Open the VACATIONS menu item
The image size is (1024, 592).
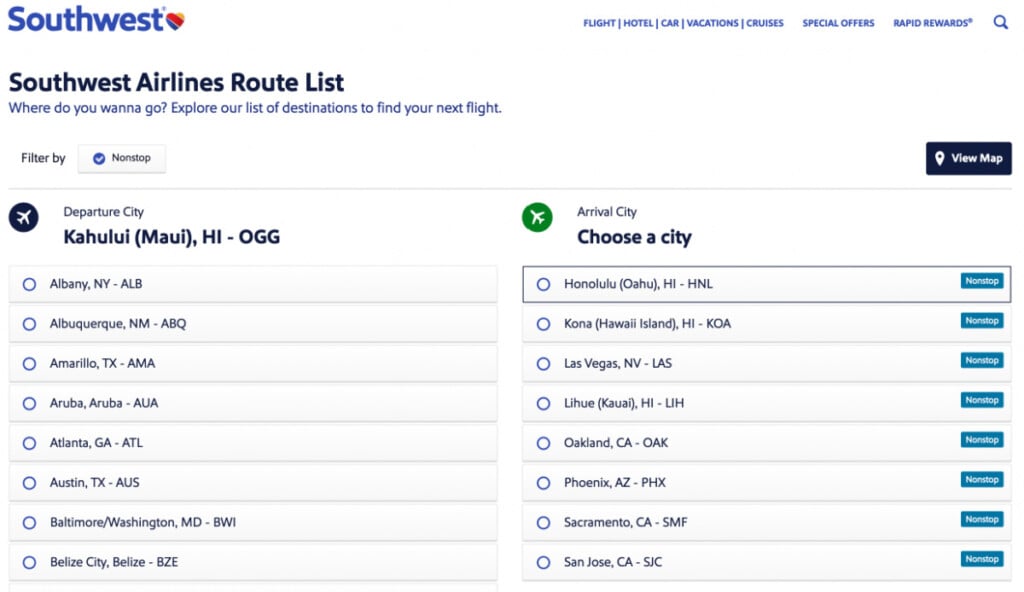coord(712,23)
